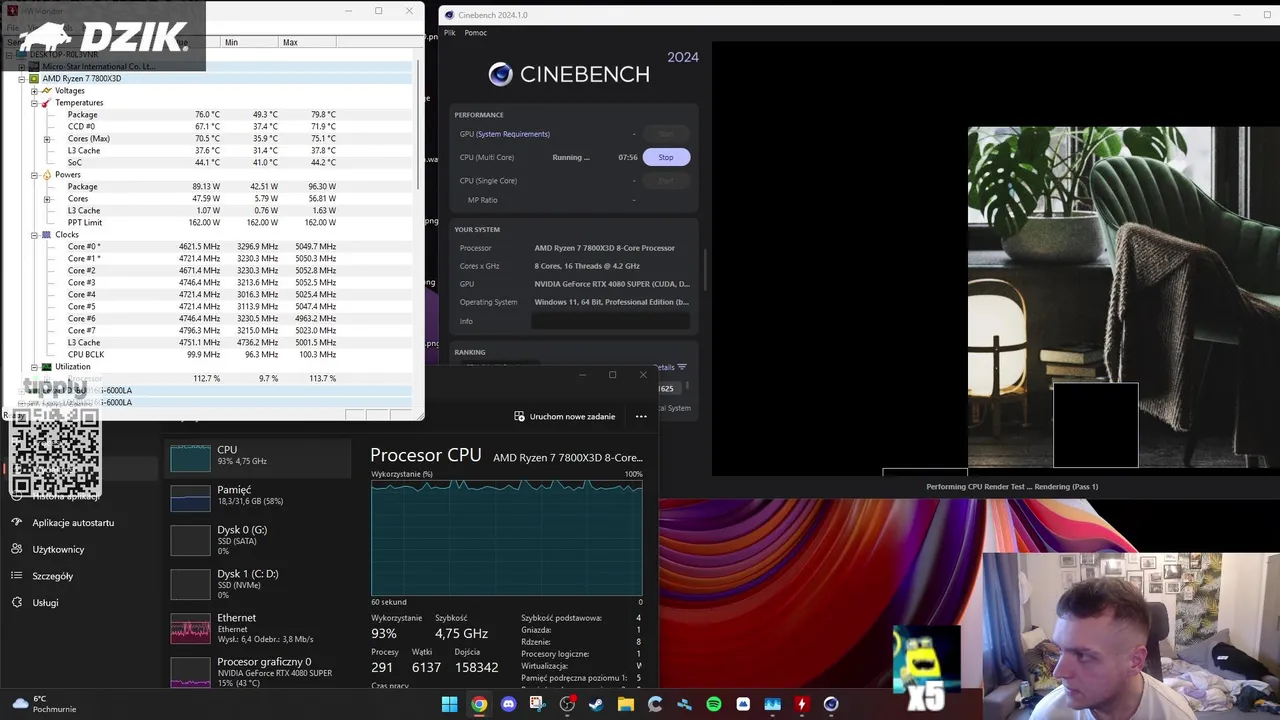Select CPU performance graph entry
The image size is (1280, 720).
pos(258,458)
